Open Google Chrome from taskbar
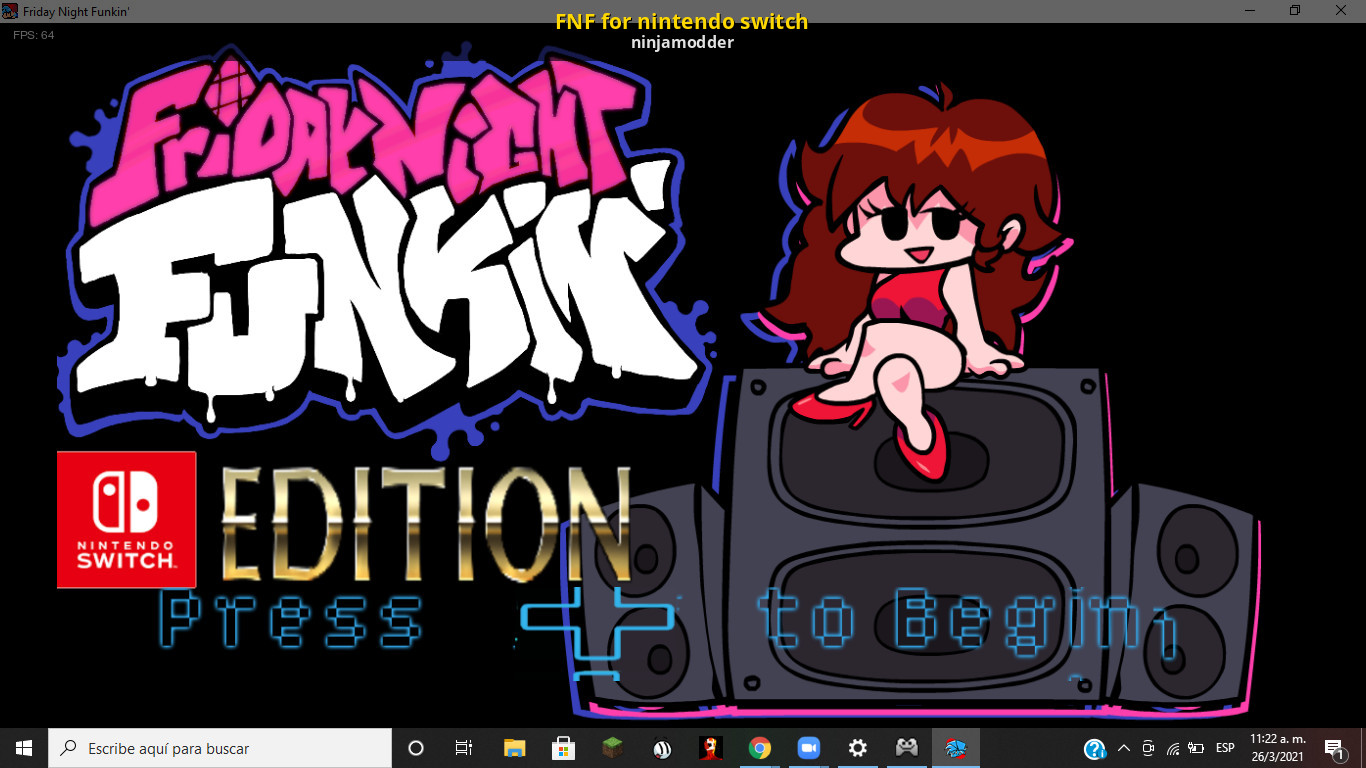The height and width of the screenshot is (768, 1366). 759,748
